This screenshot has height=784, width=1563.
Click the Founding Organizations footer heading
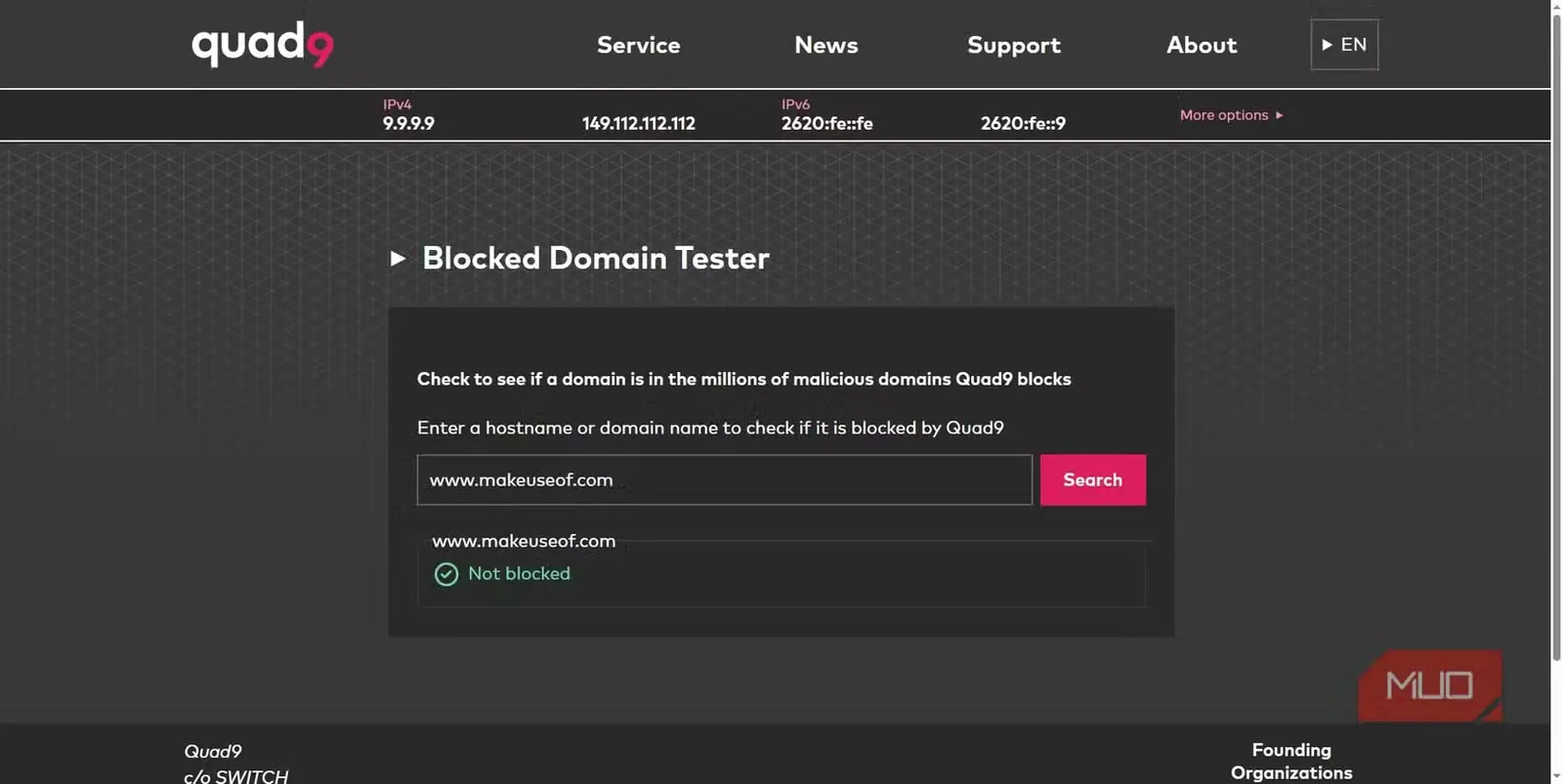pos(1291,762)
